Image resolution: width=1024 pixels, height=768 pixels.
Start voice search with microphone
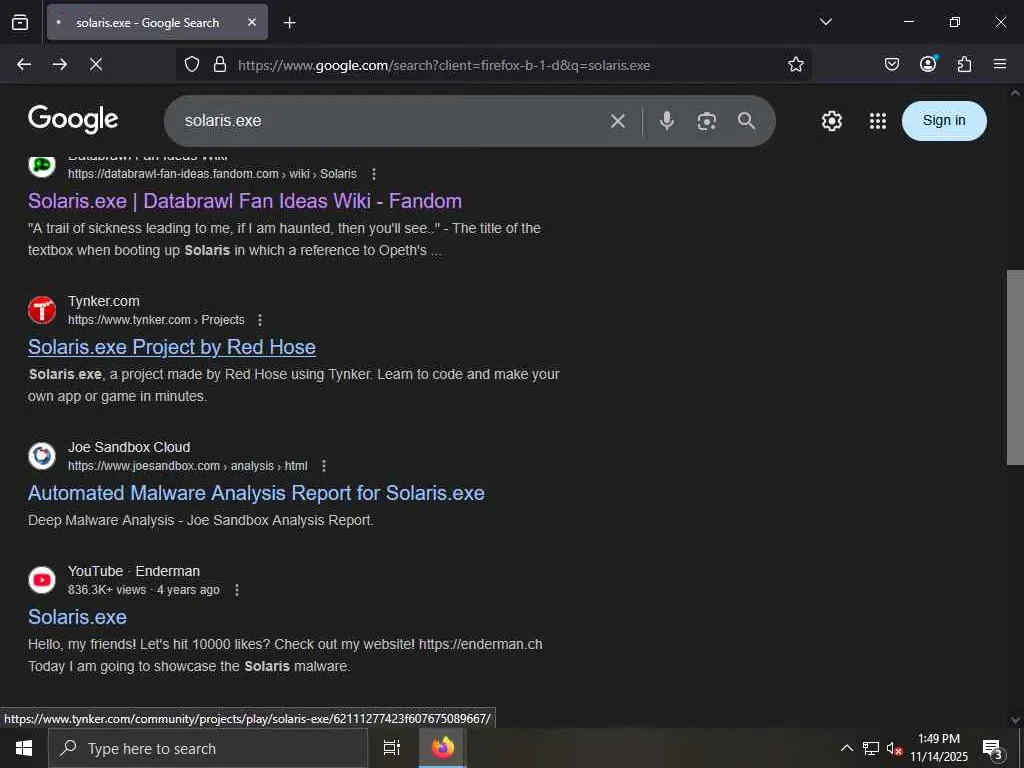tap(667, 121)
